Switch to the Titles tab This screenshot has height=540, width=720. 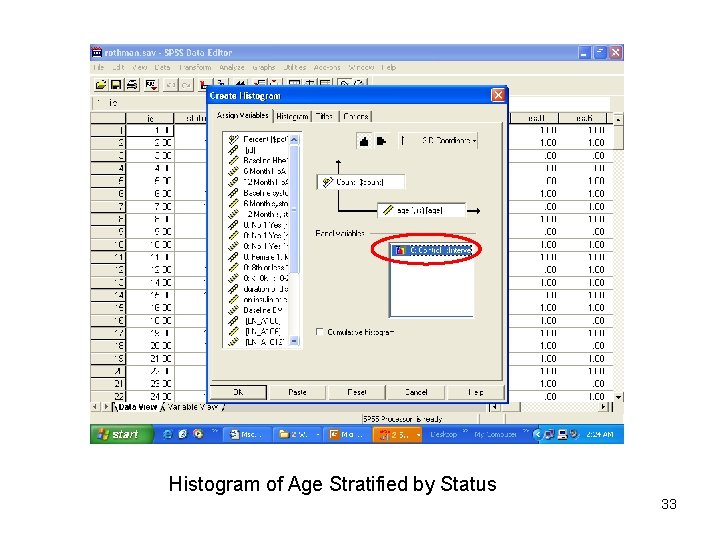pyautogui.click(x=324, y=117)
